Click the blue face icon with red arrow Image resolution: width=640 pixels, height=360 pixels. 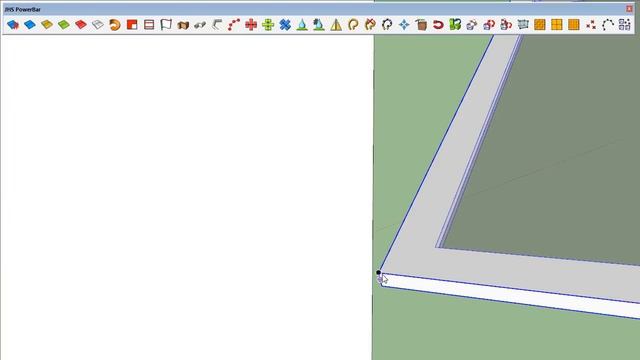tap(13, 25)
